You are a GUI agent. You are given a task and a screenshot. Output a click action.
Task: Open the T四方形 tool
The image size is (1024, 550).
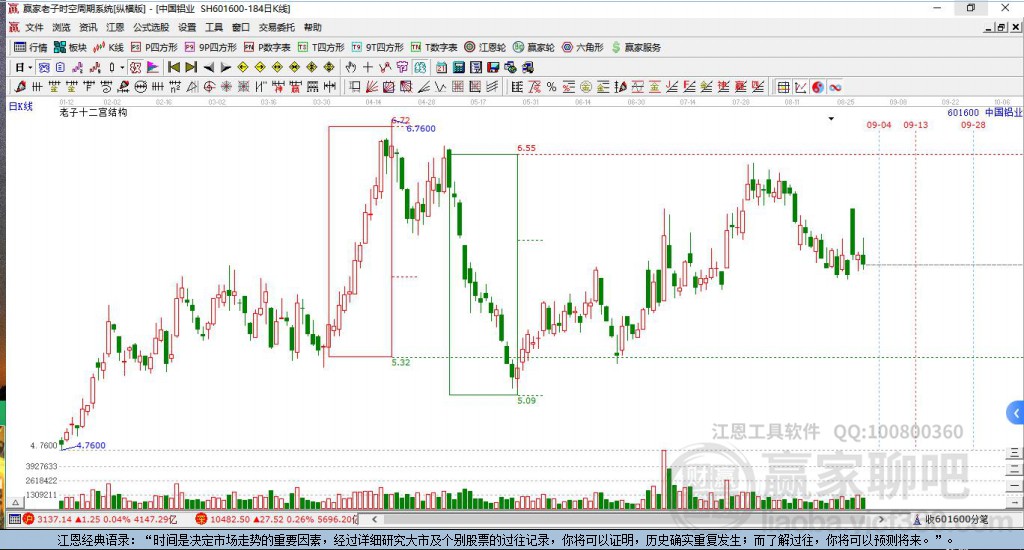[x=321, y=47]
